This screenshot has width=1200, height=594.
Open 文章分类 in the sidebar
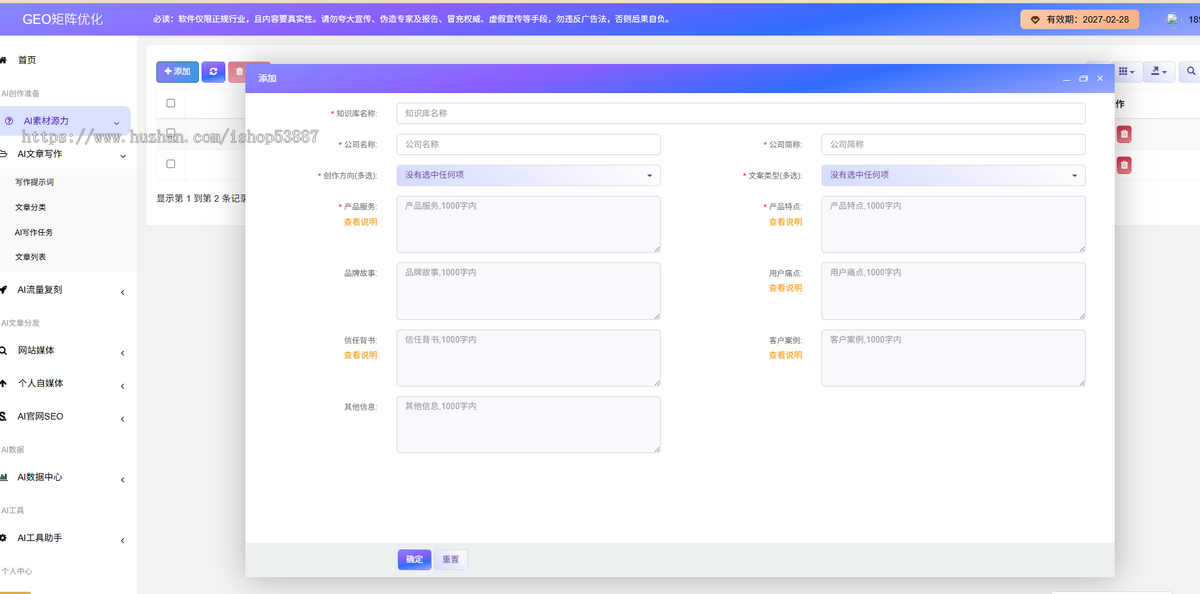[x=30, y=208]
